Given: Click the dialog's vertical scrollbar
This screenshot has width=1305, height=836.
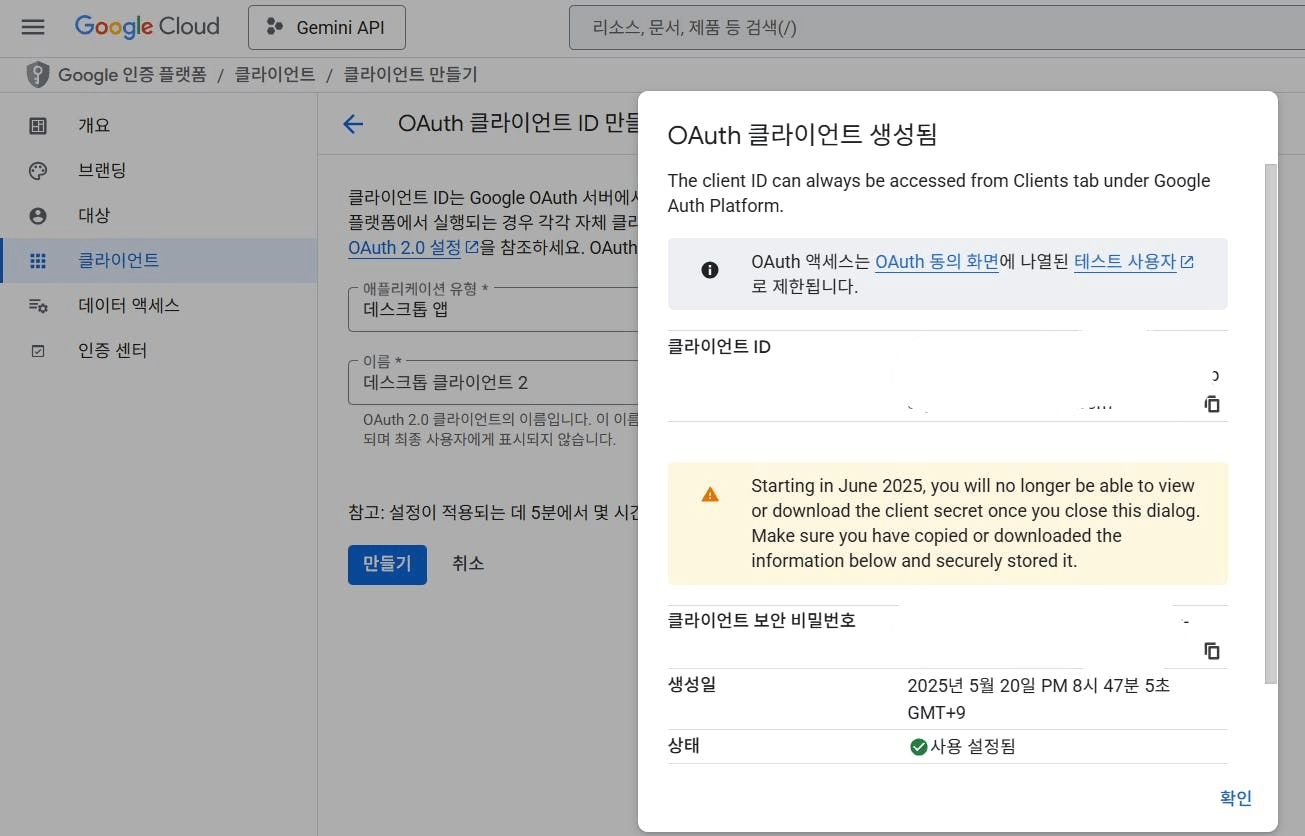Looking at the screenshot, I should (x=1271, y=424).
